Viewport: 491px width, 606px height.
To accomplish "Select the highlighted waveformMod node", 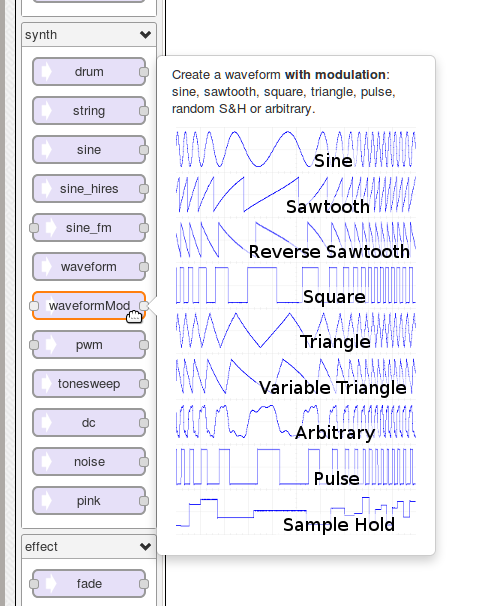I will [89, 306].
